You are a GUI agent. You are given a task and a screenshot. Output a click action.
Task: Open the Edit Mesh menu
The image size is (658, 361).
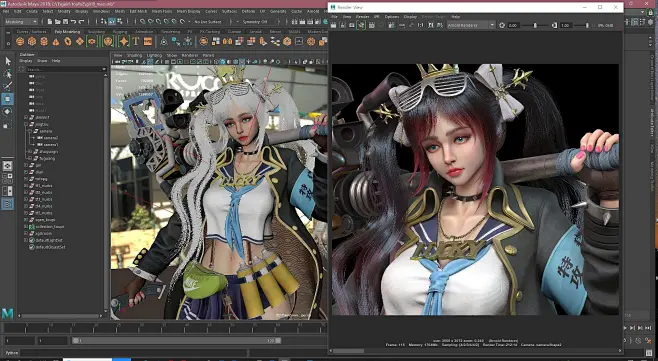pos(138,11)
